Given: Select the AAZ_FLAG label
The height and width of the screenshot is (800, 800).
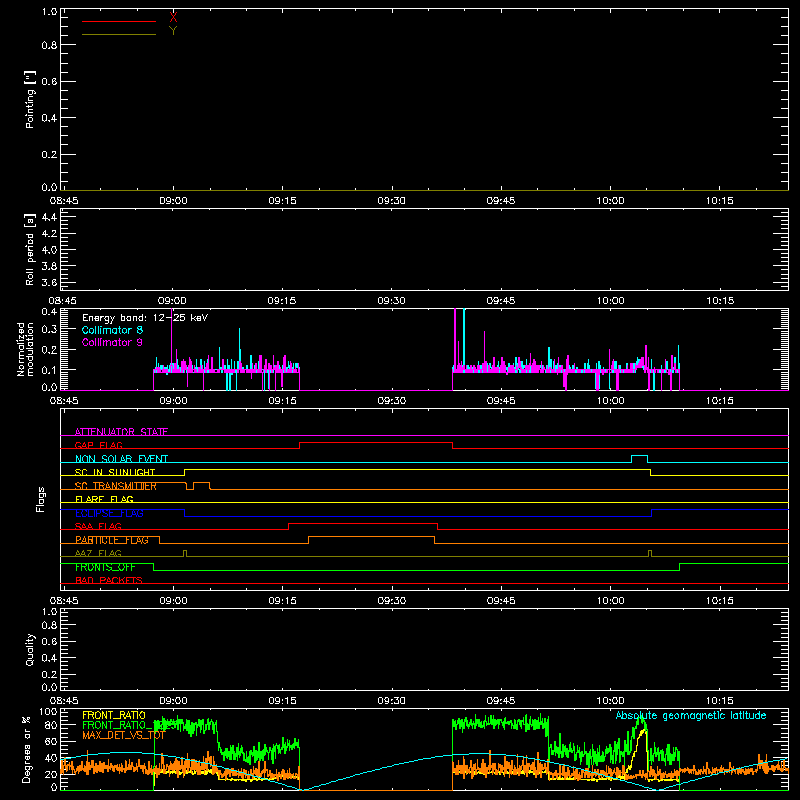Looking at the screenshot, I should click(x=98, y=553).
